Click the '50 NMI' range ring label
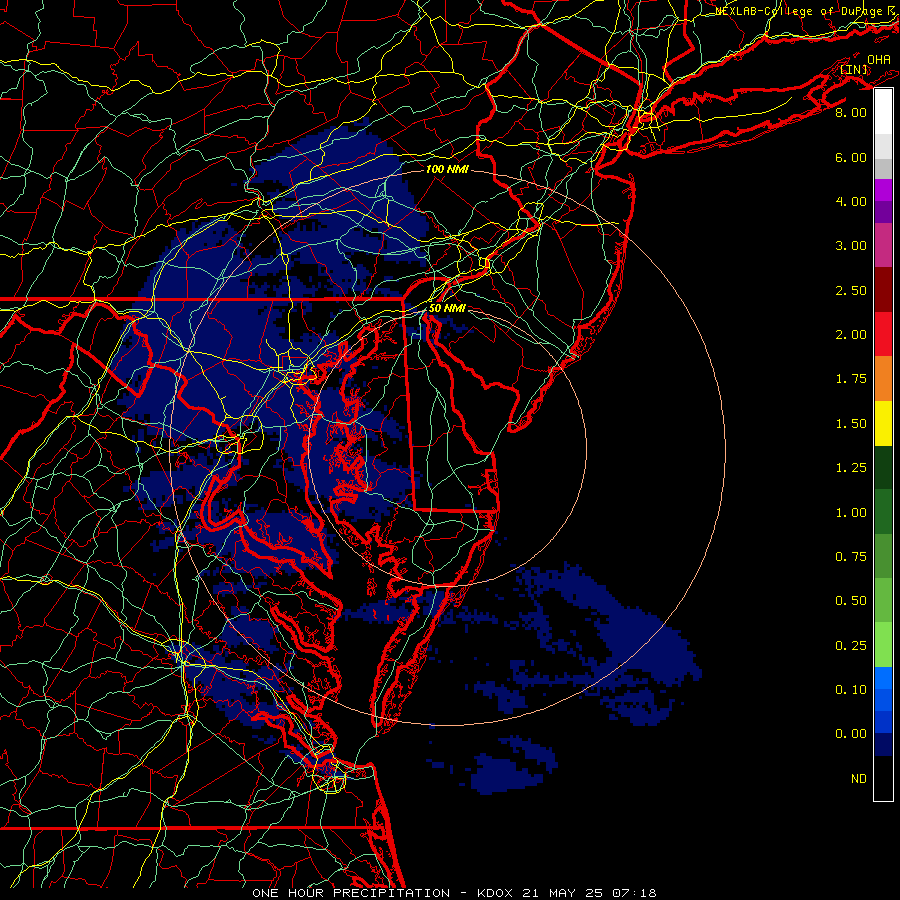 pos(447,308)
